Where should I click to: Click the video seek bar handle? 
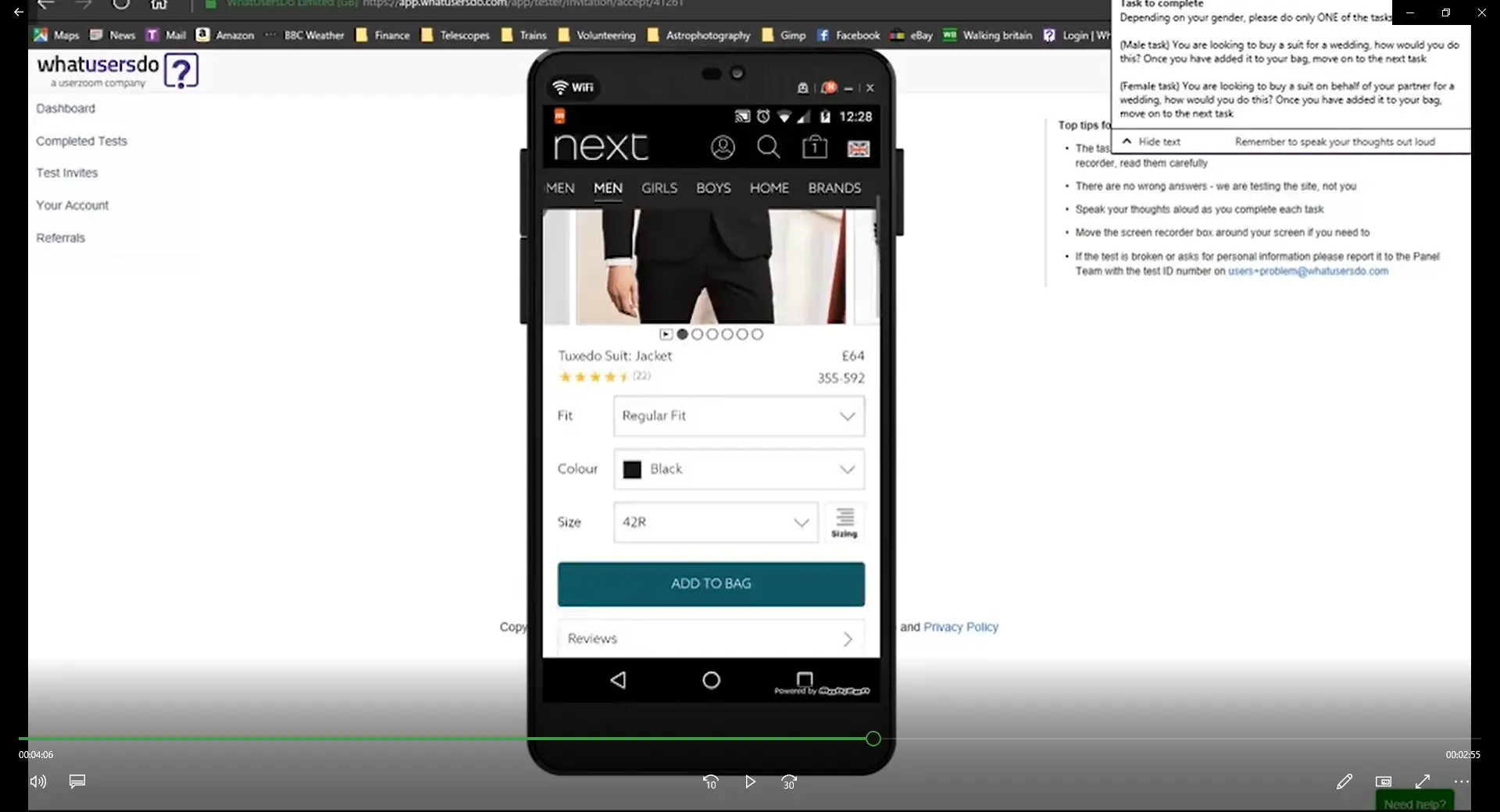[x=873, y=739]
